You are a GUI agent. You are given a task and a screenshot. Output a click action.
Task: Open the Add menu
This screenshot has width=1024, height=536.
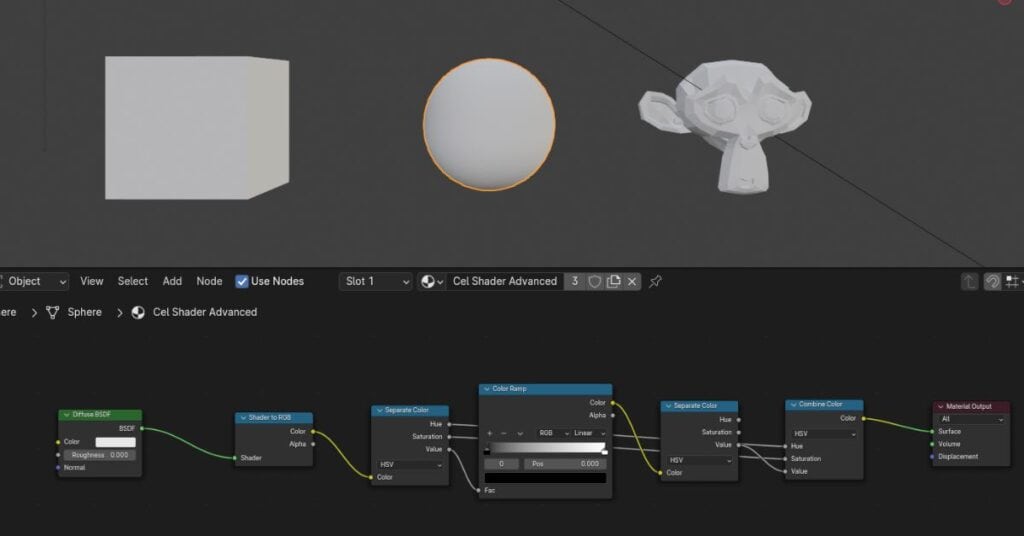[x=172, y=282]
